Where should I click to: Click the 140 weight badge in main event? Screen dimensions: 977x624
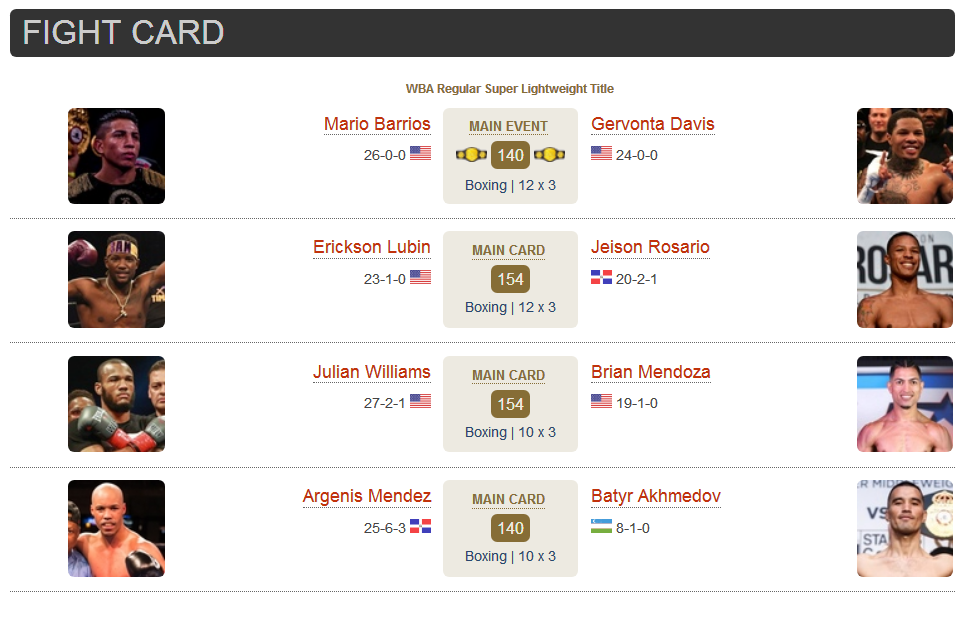click(x=510, y=155)
